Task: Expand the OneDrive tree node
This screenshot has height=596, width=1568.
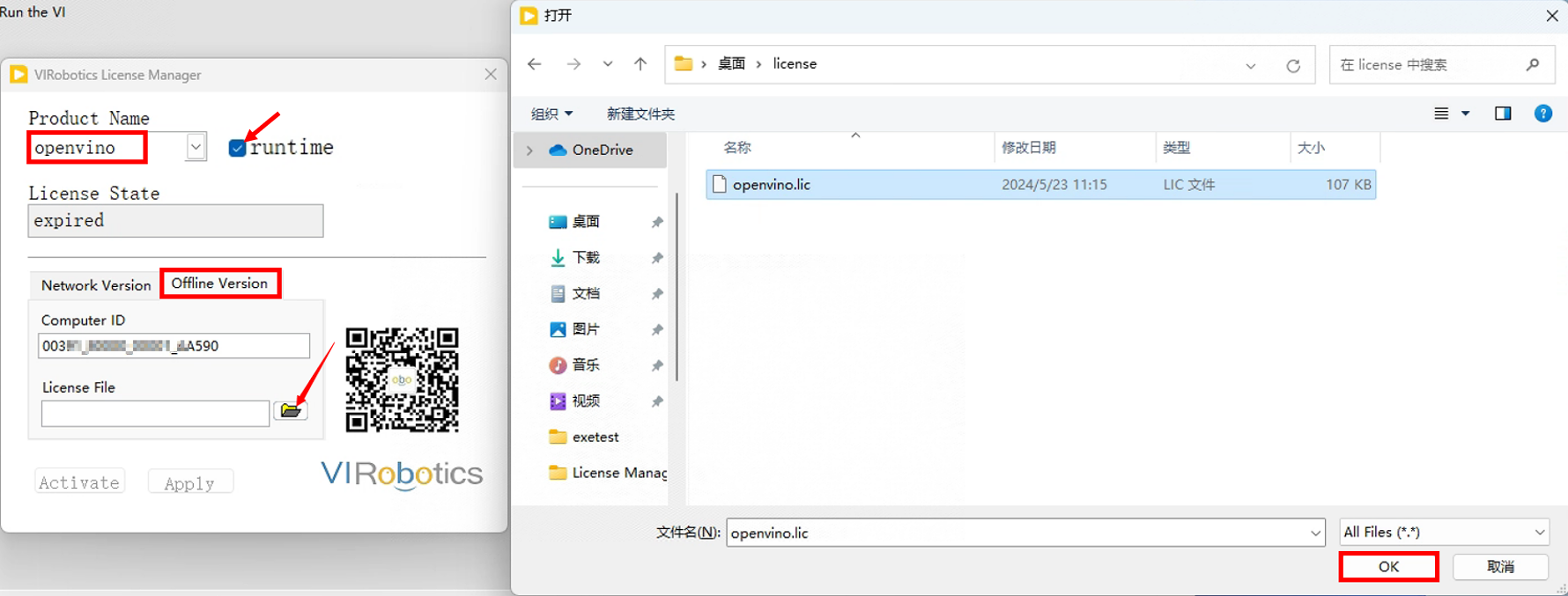Action: point(529,151)
